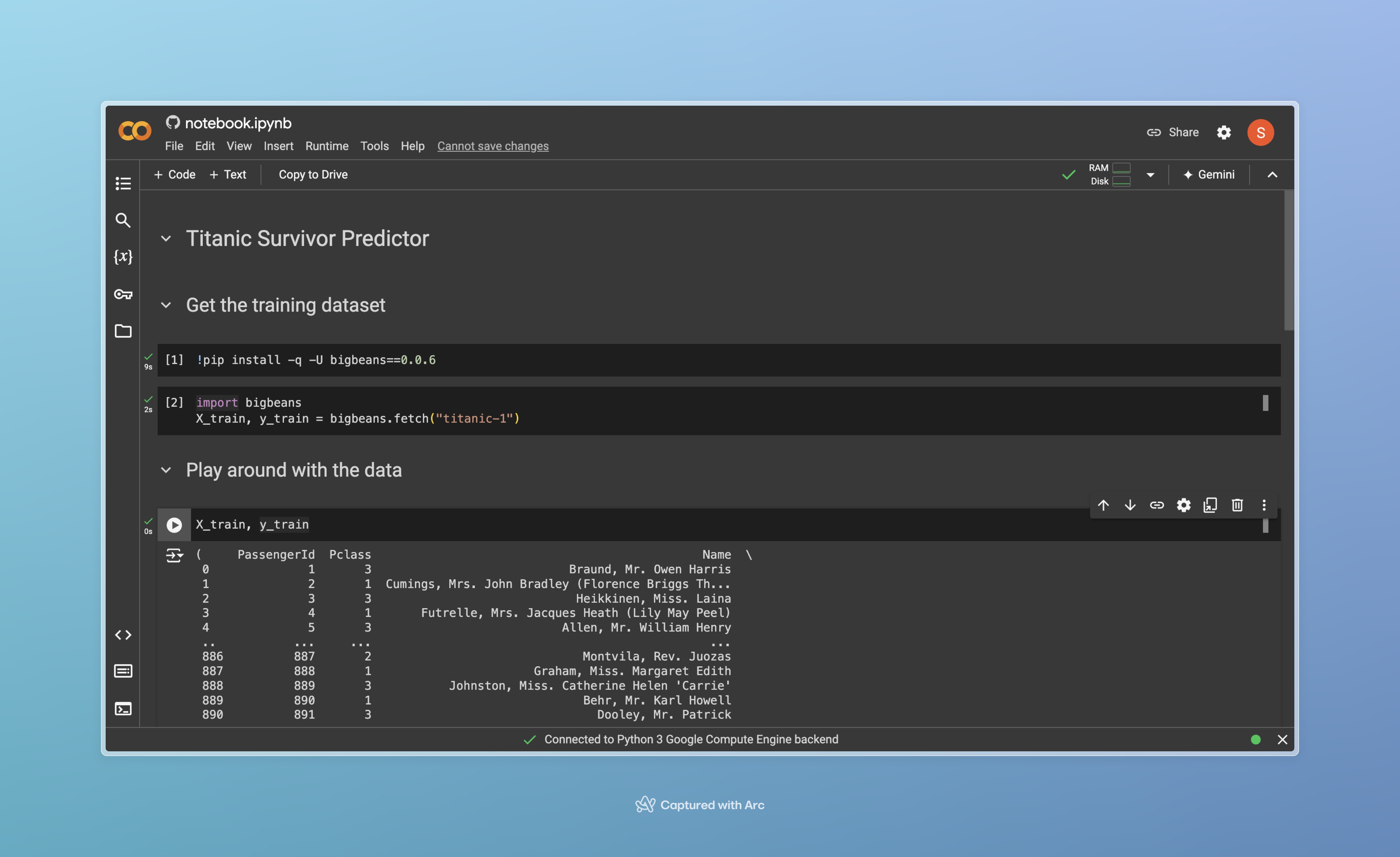This screenshot has height=857, width=1400.
Task: Collapse the 'Get the training dataset' section
Action: tap(165, 305)
